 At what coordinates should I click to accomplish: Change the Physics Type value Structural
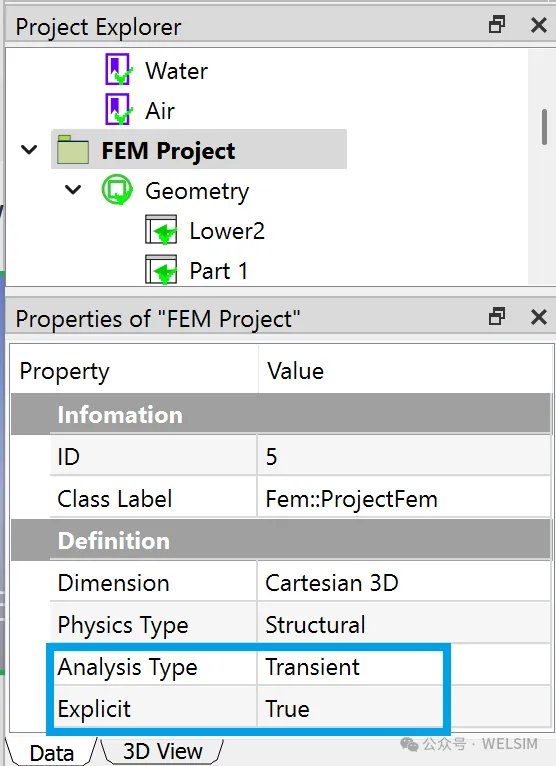coord(404,625)
